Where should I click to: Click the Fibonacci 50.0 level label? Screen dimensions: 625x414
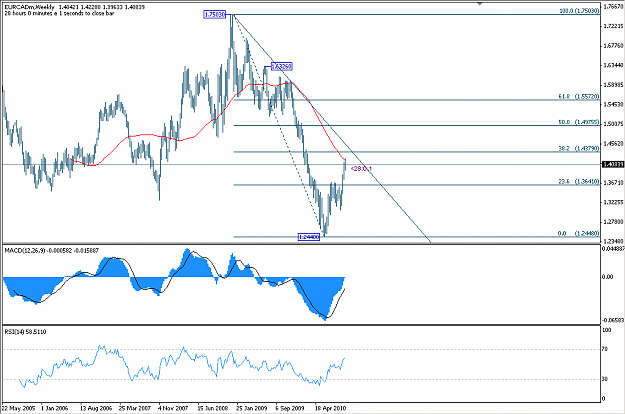(x=579, y=122)
